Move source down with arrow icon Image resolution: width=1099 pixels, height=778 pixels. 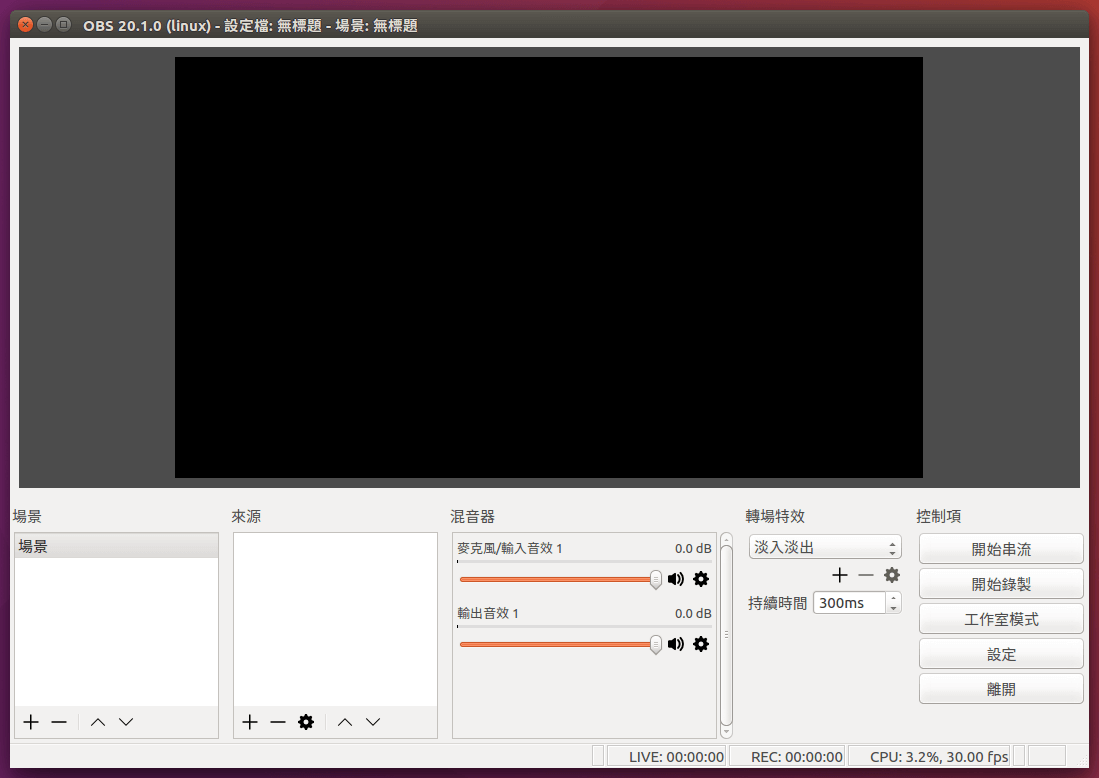[373, 722]
